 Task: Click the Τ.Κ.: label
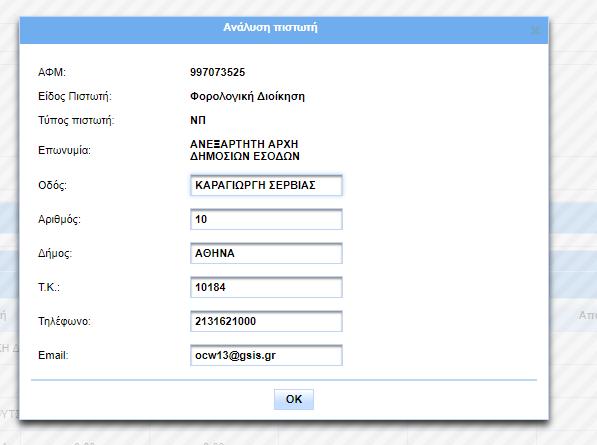tap(49, 287)
